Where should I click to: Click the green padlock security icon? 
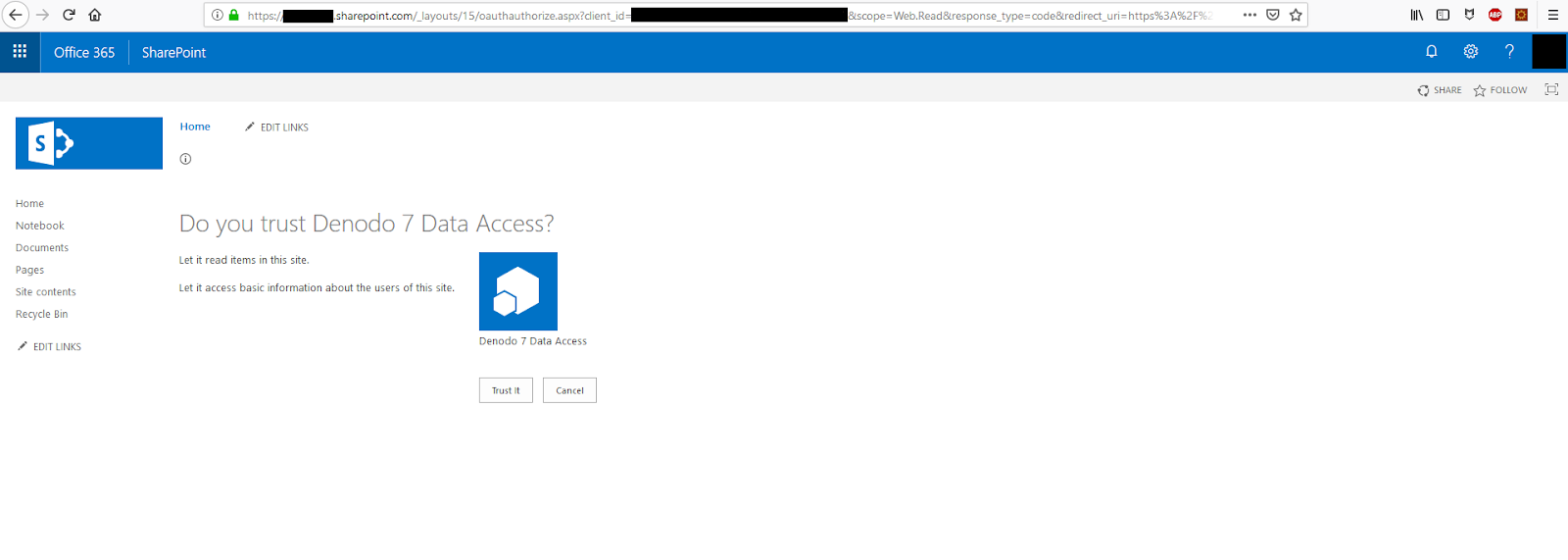233,15
